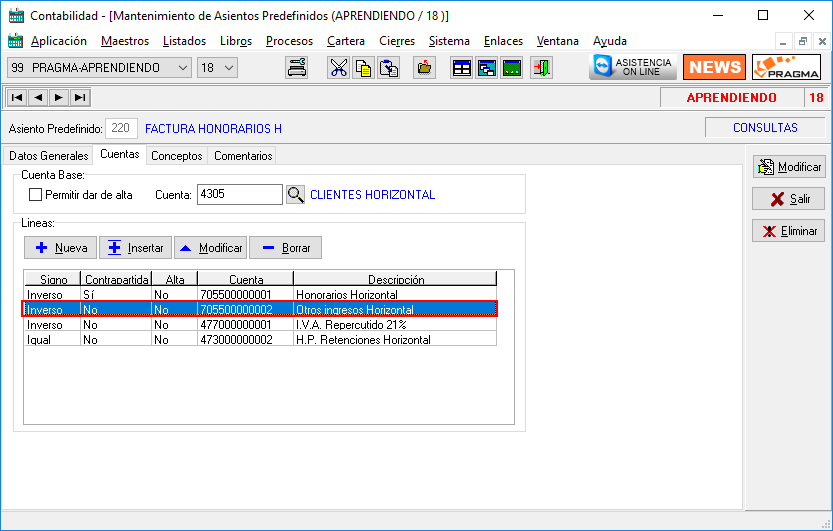Click the Cuenta input field 4305
The height and width of the screenshot is (531, 833).
(240, 194)
